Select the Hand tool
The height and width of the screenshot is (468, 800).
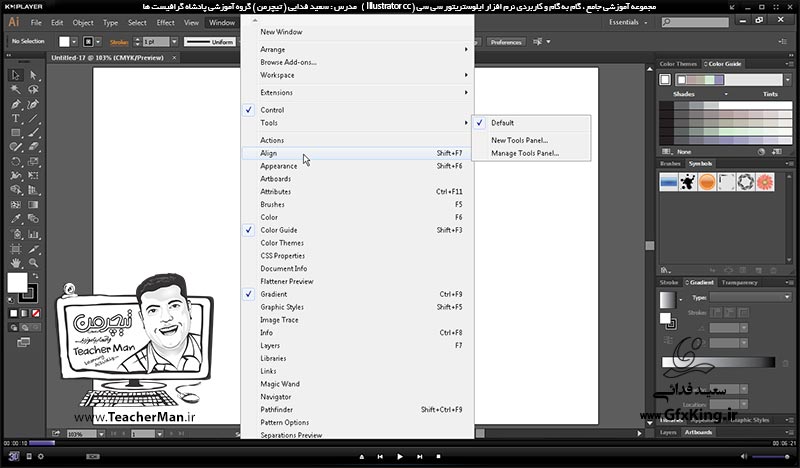16,263
